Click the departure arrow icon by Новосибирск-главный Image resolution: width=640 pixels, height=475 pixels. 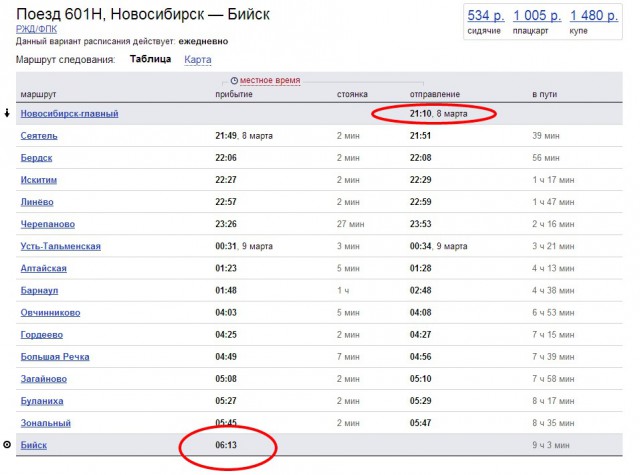(x=8, y=113)
